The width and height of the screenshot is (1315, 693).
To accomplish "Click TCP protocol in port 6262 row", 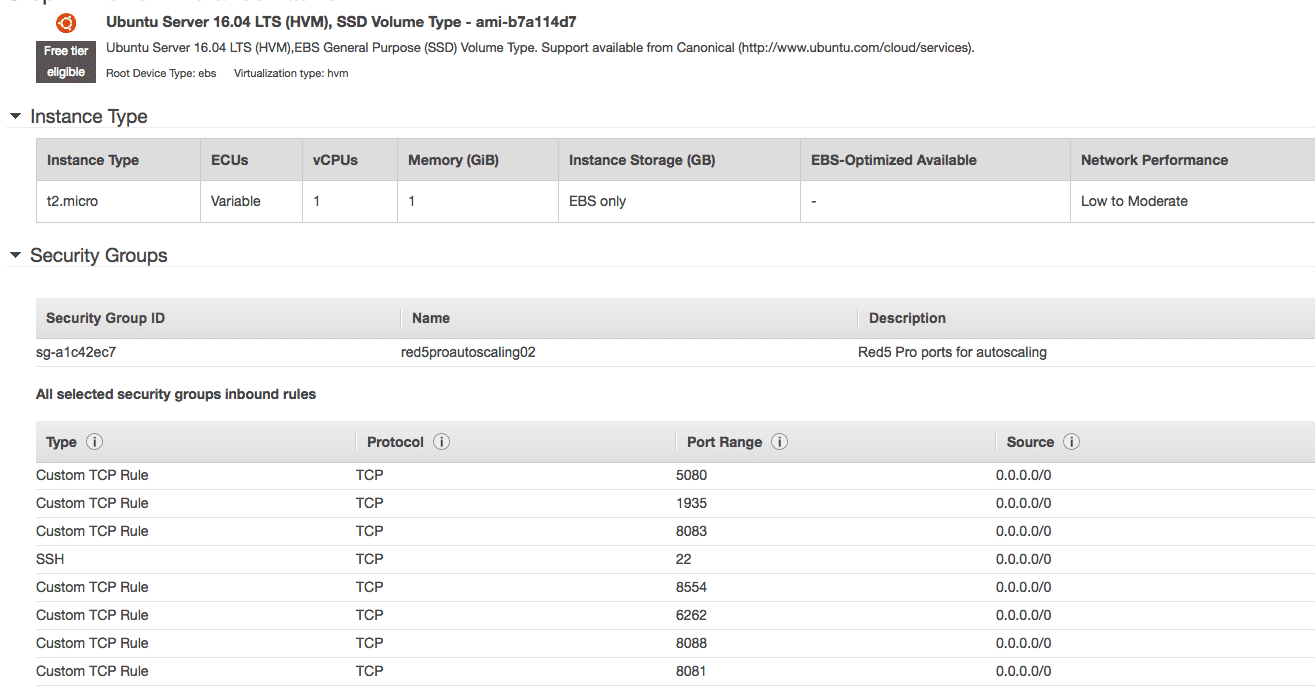I will click(369, 615).
